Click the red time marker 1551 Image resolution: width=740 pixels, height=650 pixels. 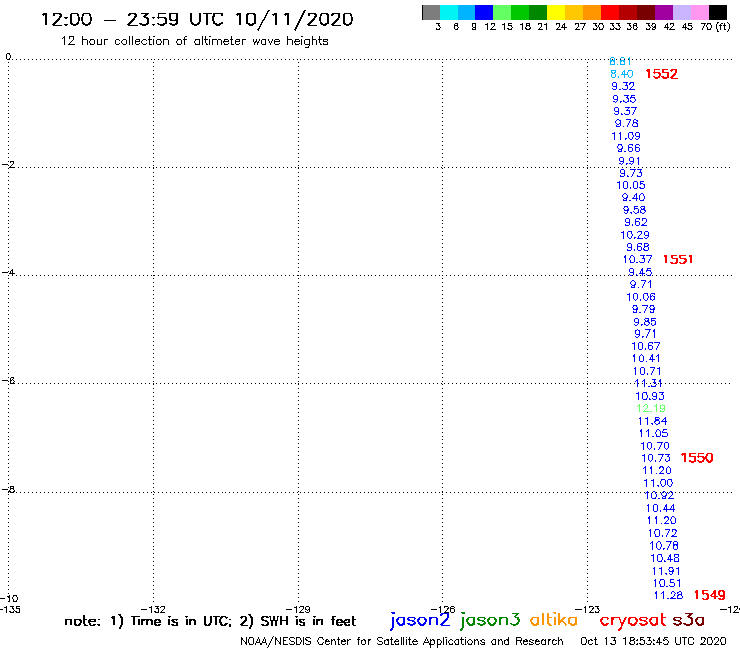click(x=678, y=259)
